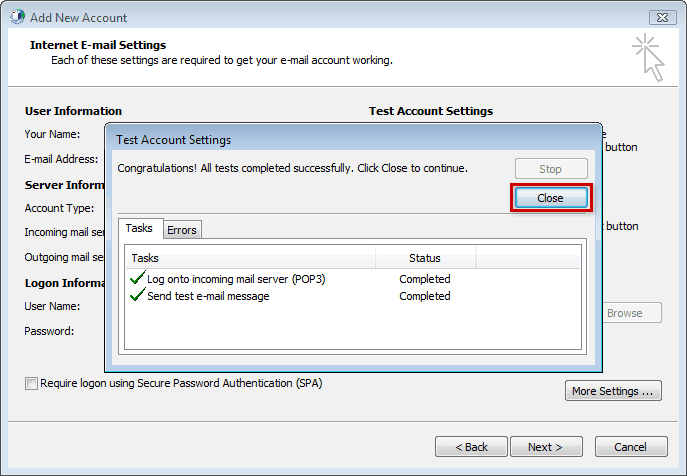Click the Browse button
Screen dimensions: 687x476
[x=629, y=313]
